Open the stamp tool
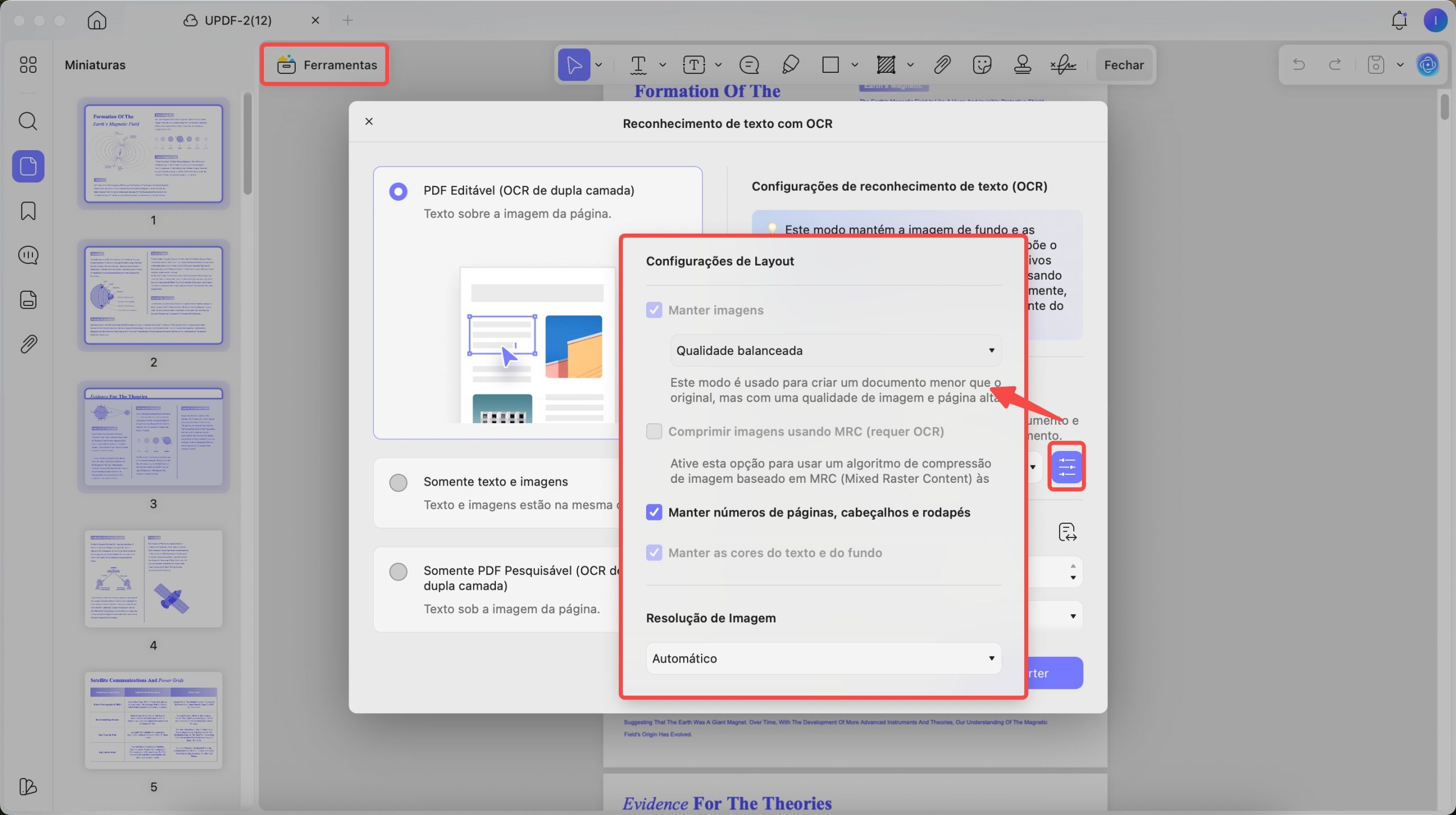This screenshot has height=815, width=1456. 1023,65
